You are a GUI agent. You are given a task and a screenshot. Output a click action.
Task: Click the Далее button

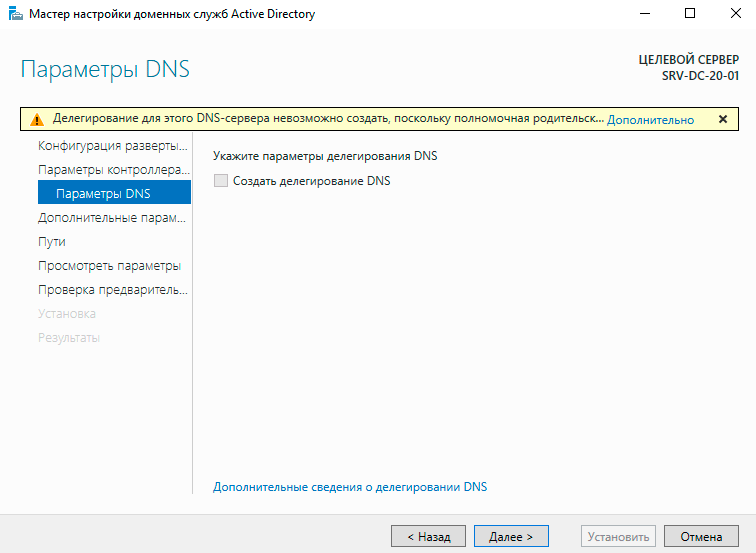click(x=511, y=536)
